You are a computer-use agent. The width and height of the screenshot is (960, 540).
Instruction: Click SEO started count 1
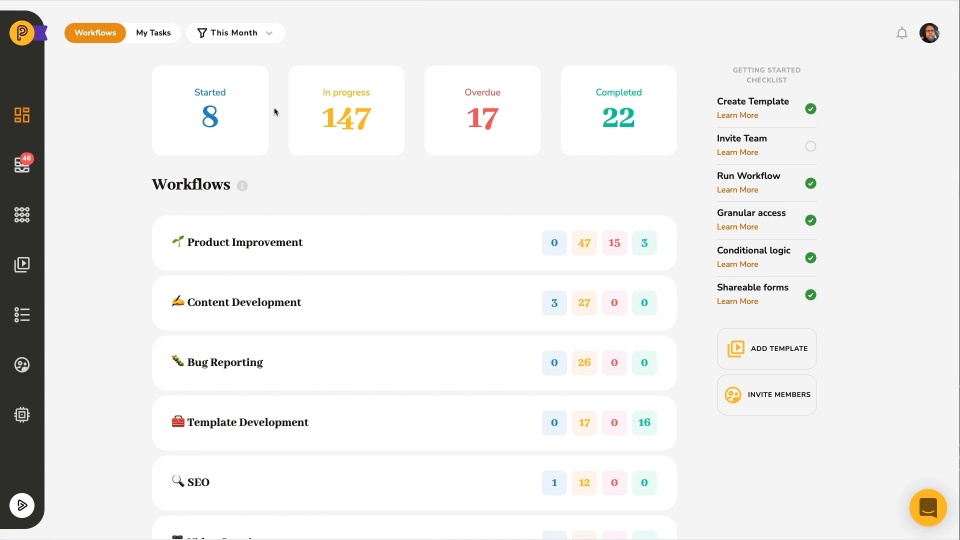tap(554, 482)
